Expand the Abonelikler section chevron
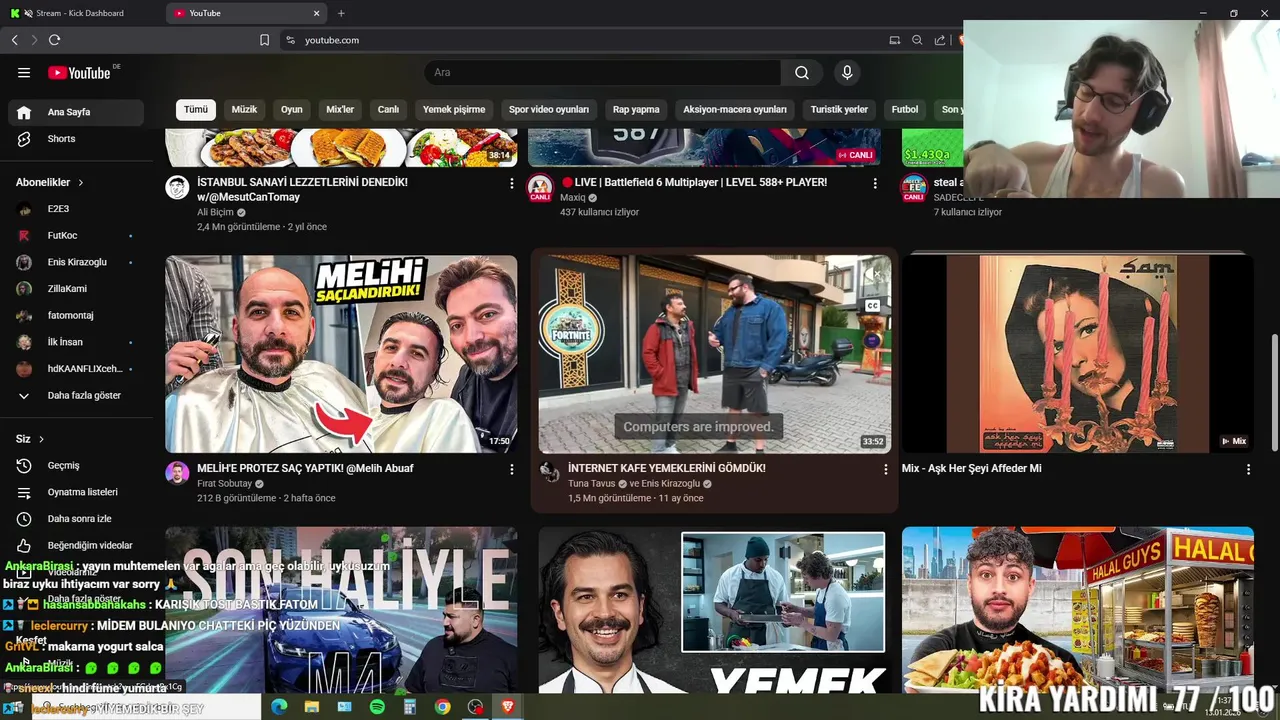 [81, 183]
